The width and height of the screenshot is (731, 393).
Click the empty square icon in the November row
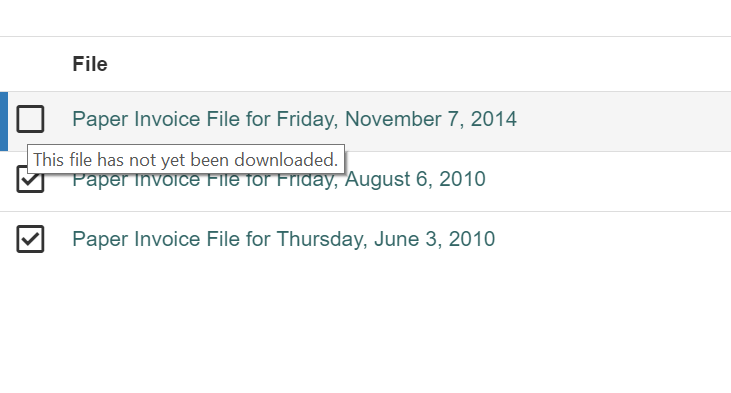click(x=30, y=119)
